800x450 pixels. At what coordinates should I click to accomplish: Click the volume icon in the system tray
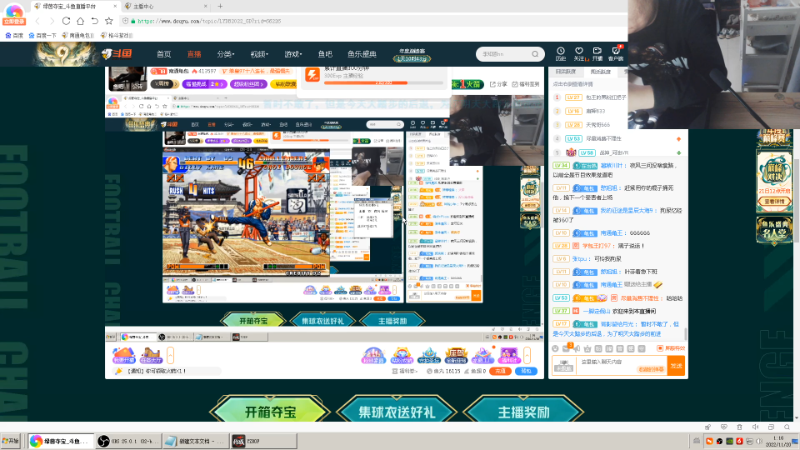pyautogui.click(x=759, y=441)
